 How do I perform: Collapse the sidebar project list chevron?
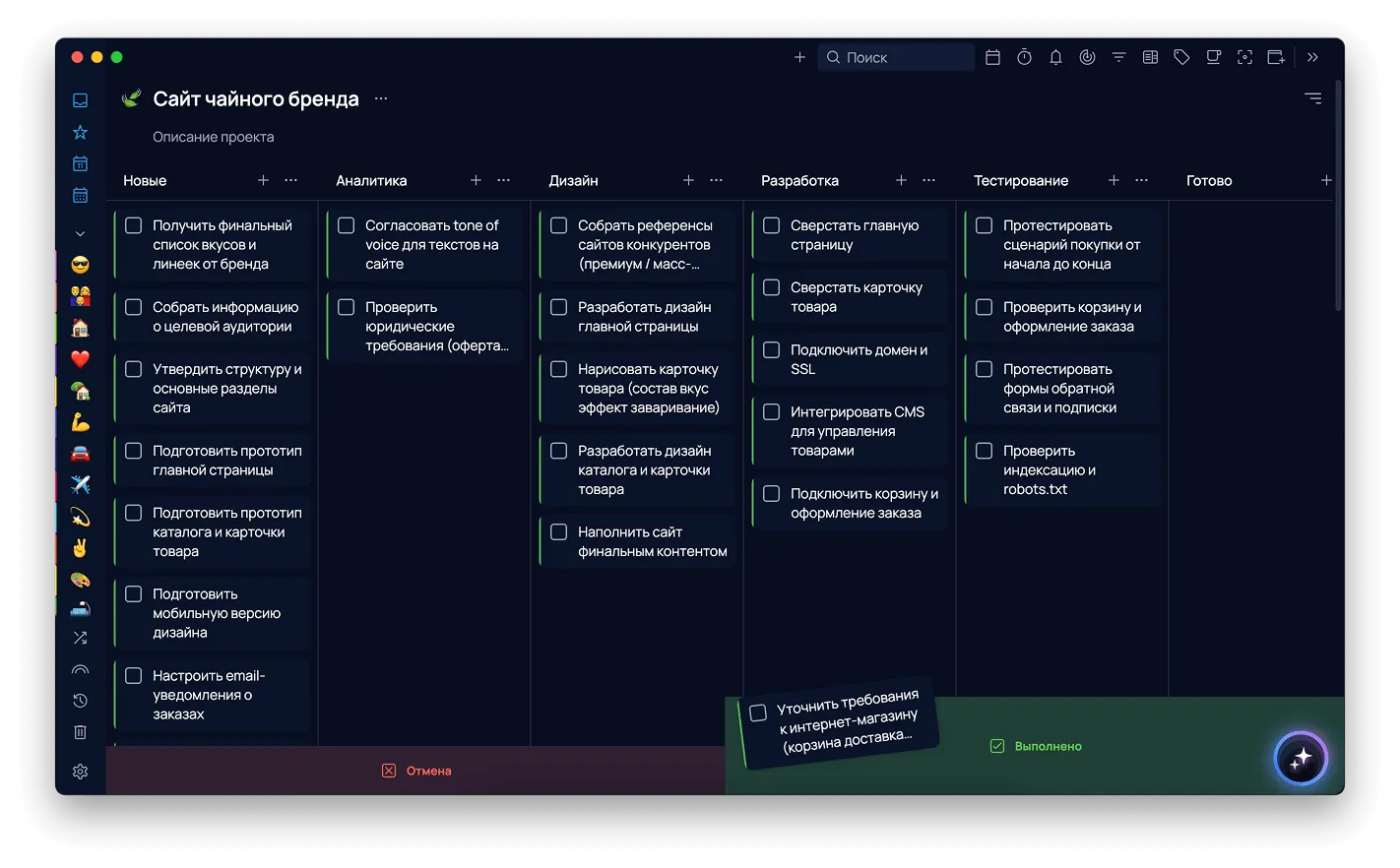tap(81, 234)
